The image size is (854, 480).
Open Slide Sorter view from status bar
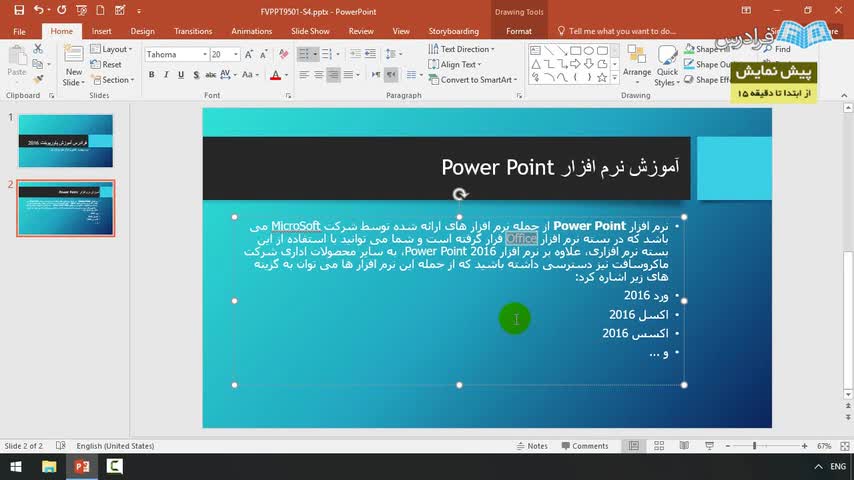pos(659,446)
